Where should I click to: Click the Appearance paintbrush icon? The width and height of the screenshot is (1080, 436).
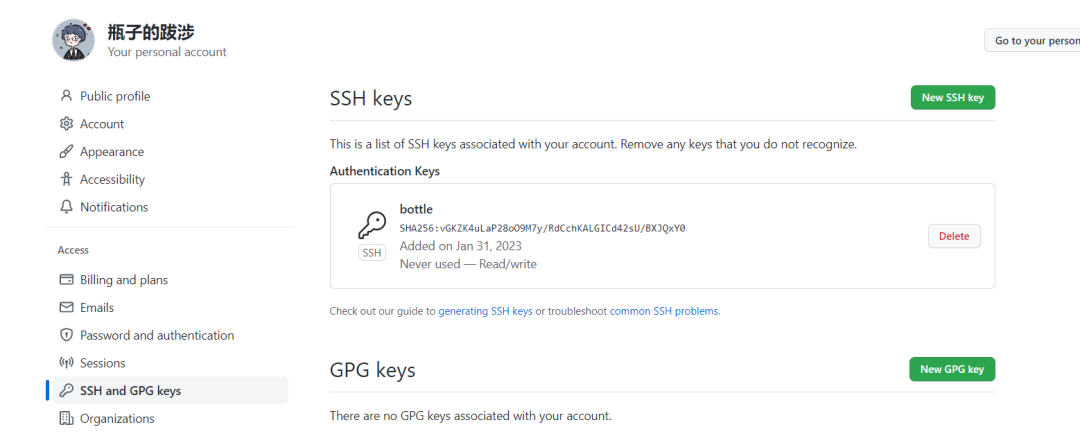tap(67, 152)
